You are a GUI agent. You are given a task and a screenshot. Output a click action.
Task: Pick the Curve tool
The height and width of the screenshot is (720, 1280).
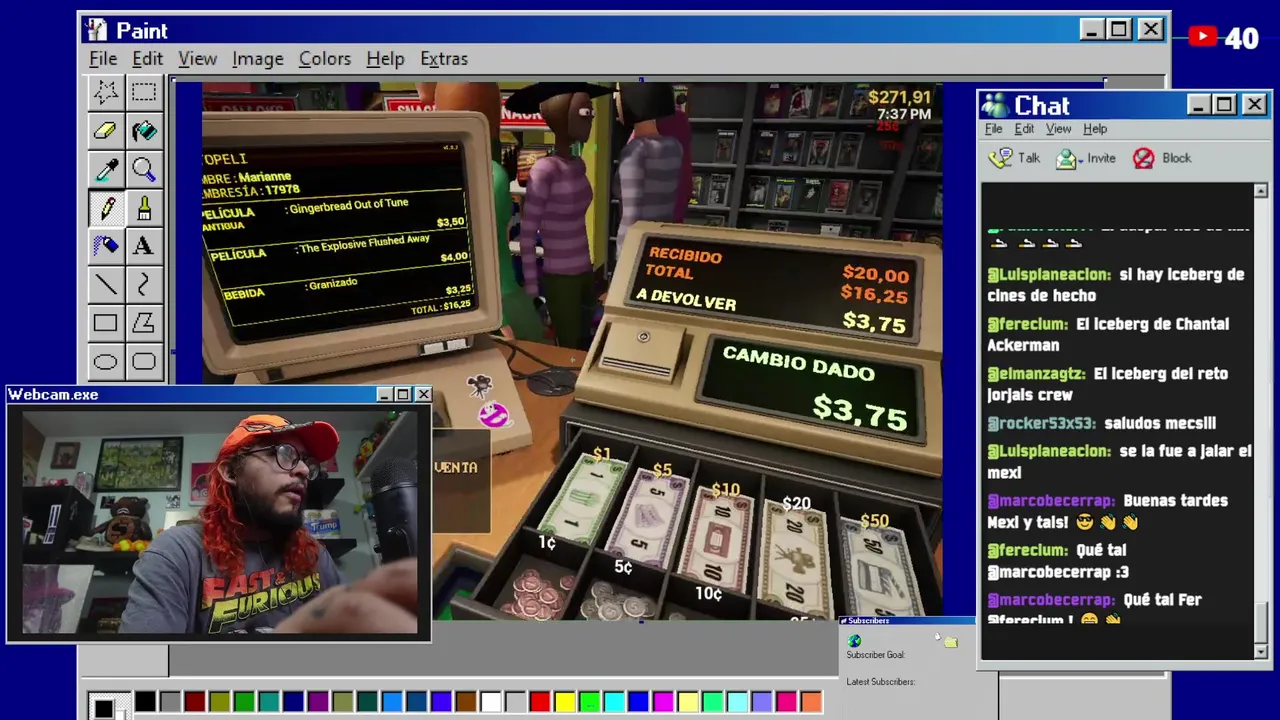(143, 285)
